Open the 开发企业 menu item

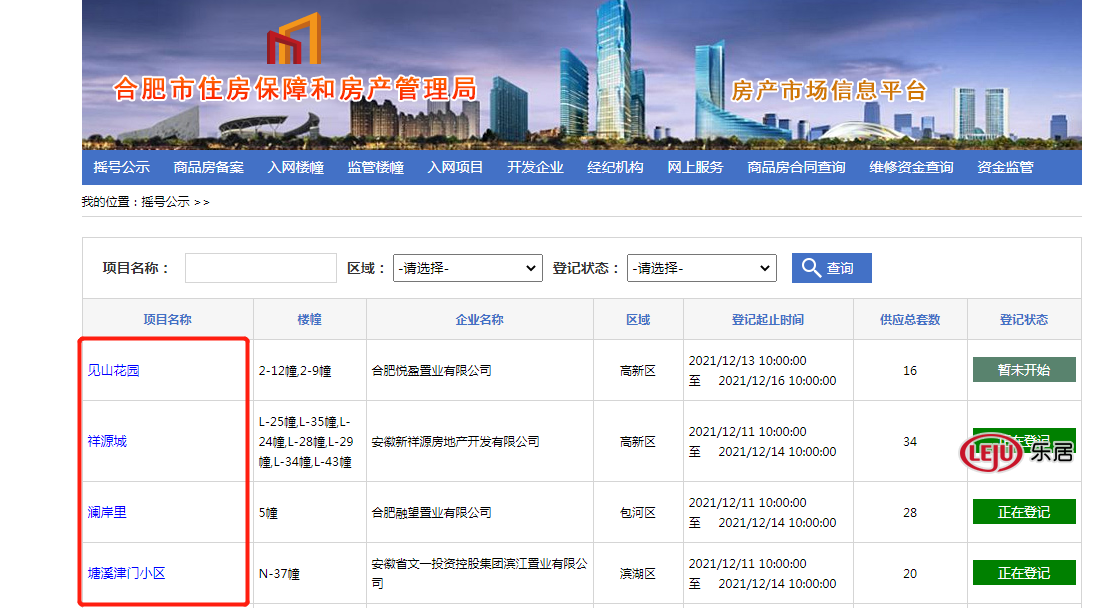[x=535, y=167]
